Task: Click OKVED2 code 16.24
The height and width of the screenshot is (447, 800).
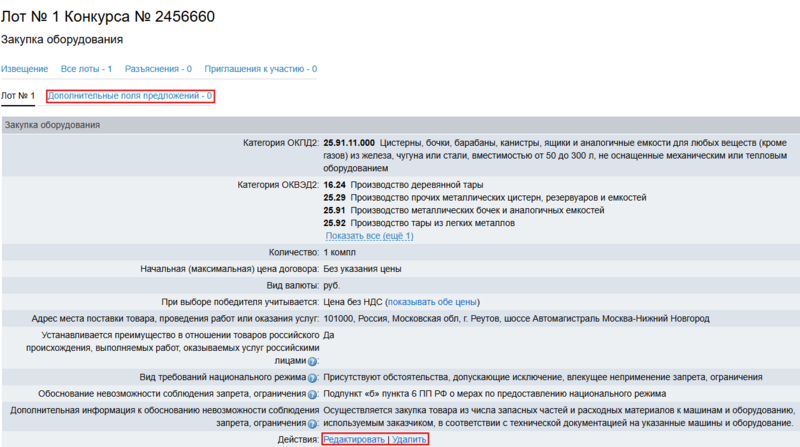Action: click(x=334, y=185)
